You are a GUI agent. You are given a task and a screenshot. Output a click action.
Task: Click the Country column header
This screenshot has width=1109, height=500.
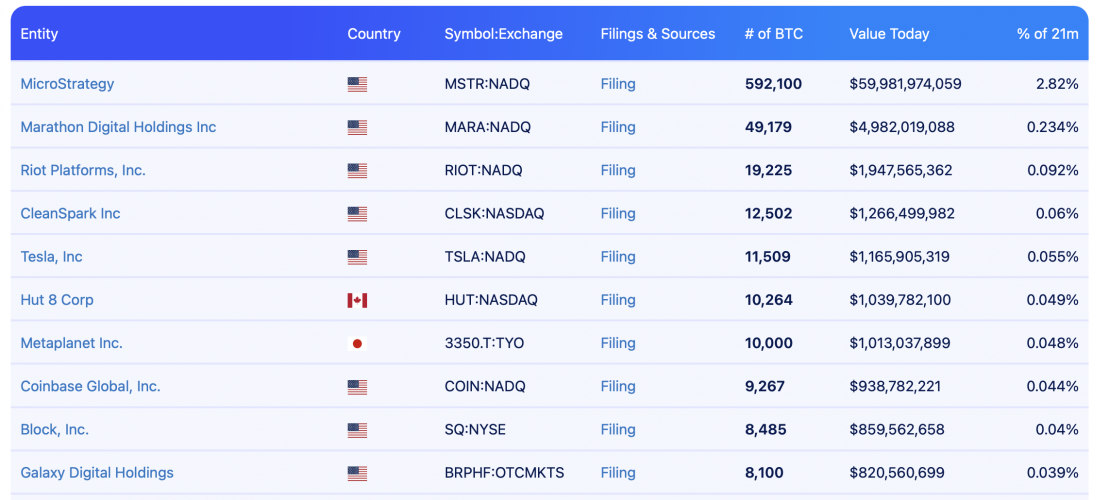point(374,34)
